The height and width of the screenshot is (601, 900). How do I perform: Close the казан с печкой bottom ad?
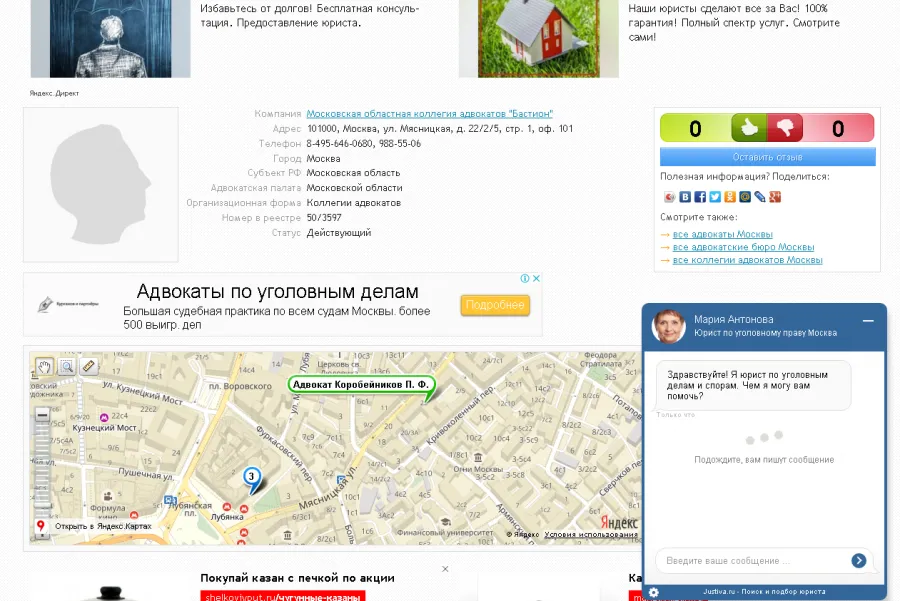(445, 569)
